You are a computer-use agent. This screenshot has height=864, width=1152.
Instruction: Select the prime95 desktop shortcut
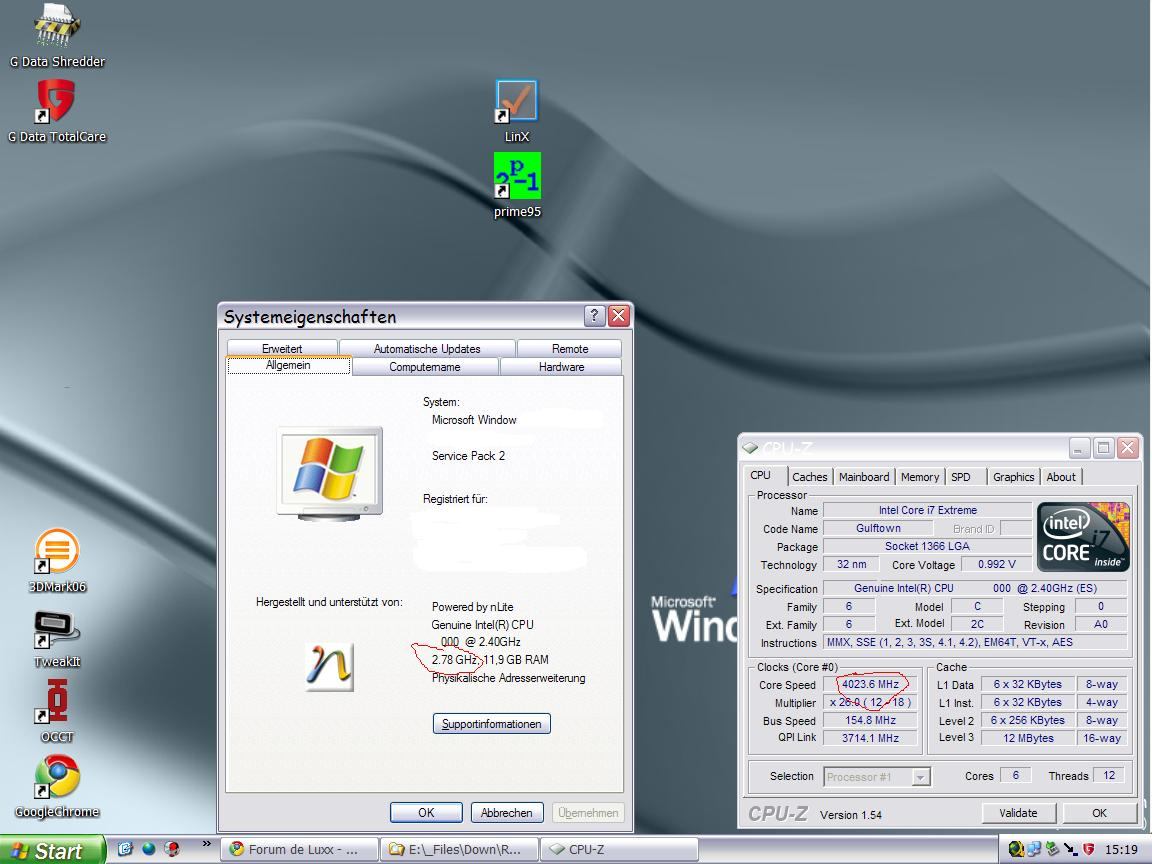tap(517, 185)
